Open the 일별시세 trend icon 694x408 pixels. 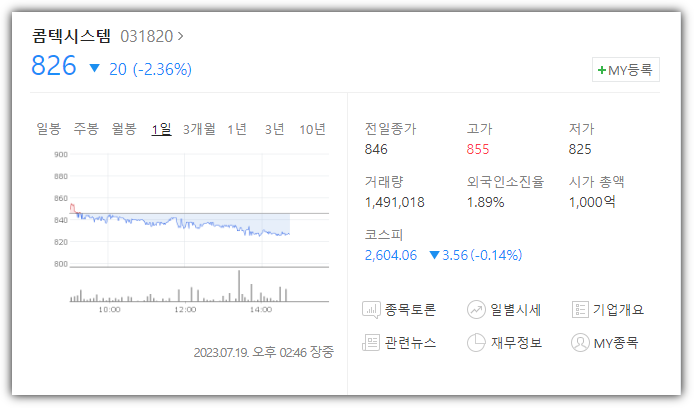click(476, 310)
